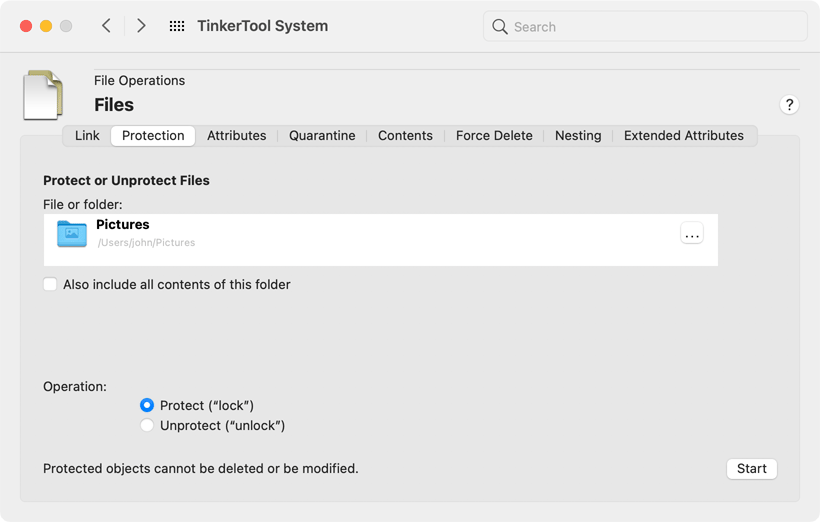Click the Start button
The image size is (820, 522).
(751, 469)
